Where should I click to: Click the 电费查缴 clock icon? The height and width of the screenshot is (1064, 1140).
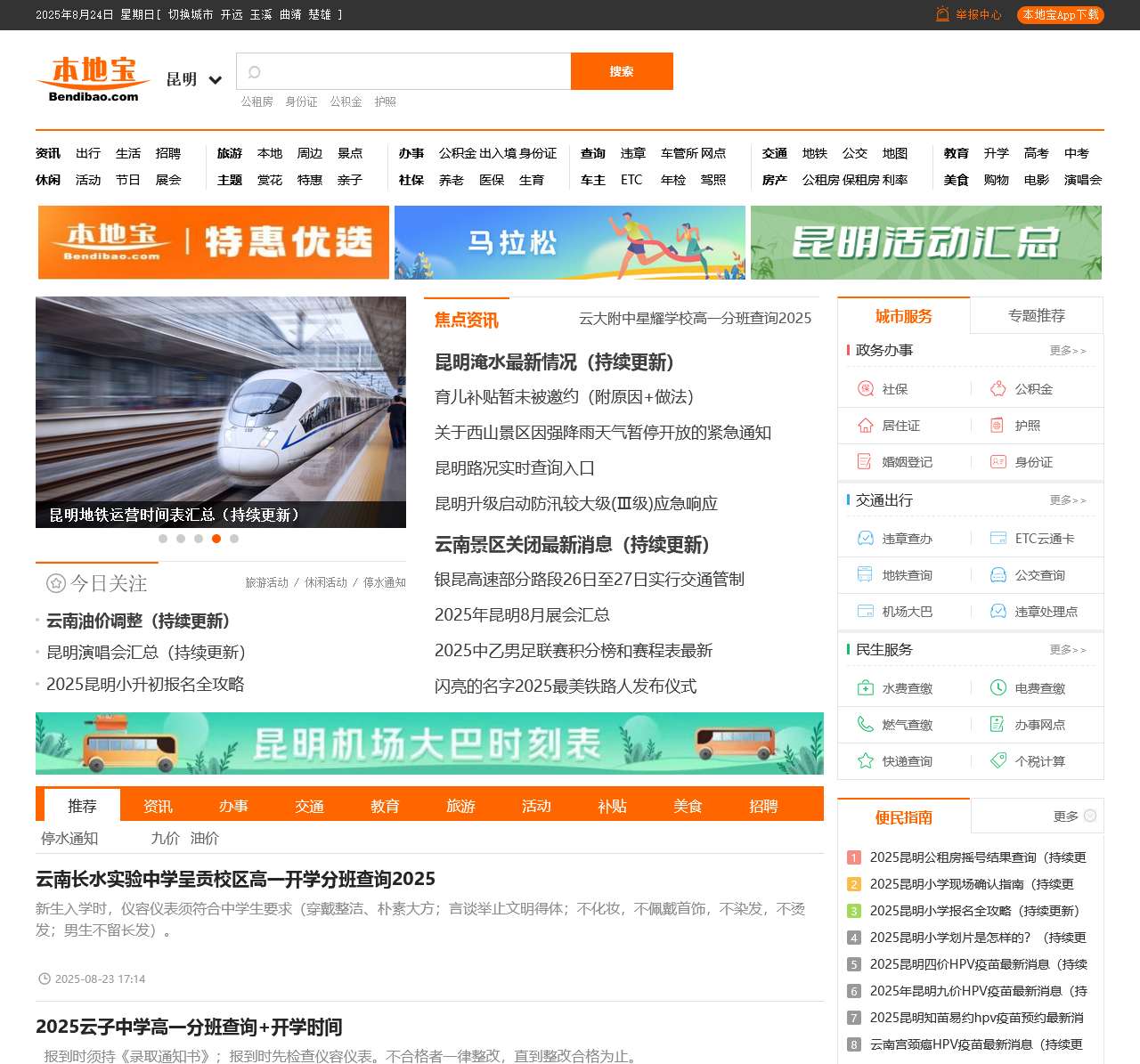coord(998,688)
